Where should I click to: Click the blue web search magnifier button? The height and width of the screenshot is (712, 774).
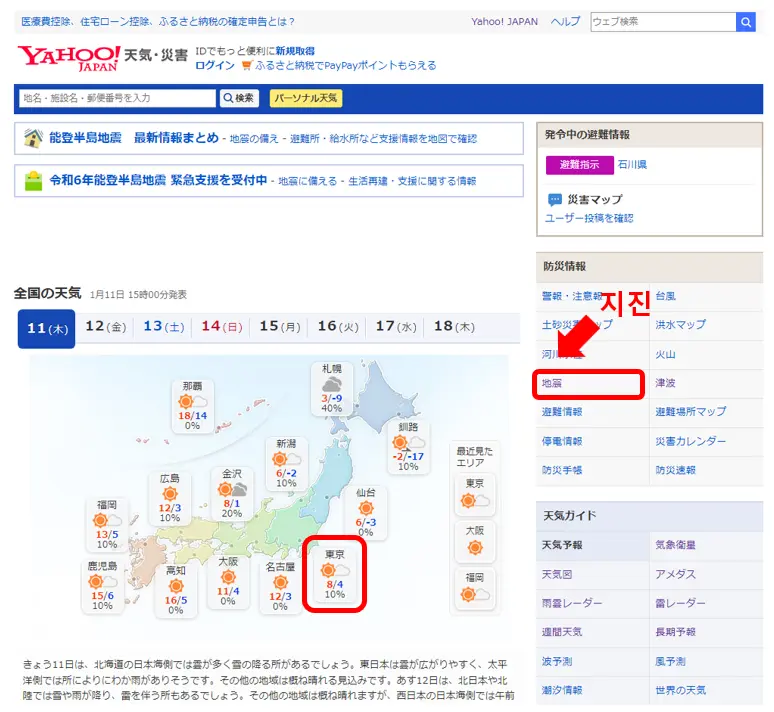pos(745,22)
